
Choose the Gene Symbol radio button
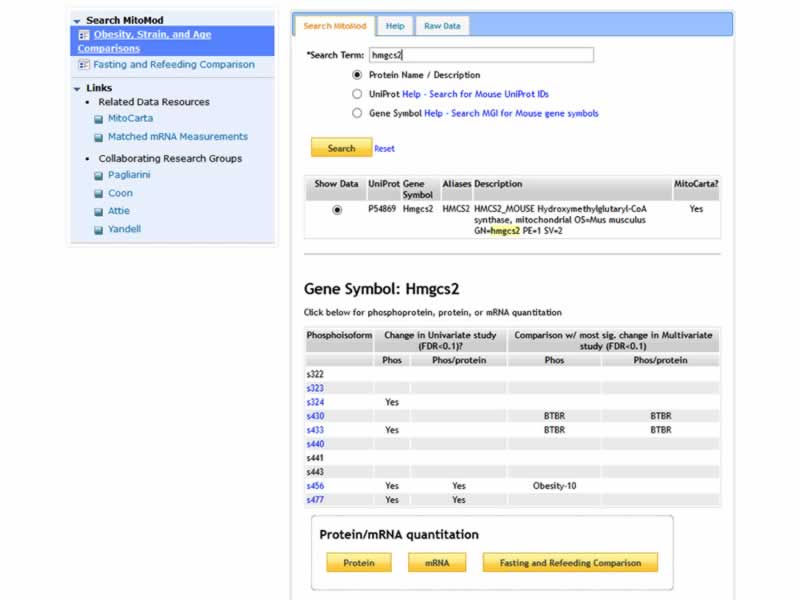357,114
